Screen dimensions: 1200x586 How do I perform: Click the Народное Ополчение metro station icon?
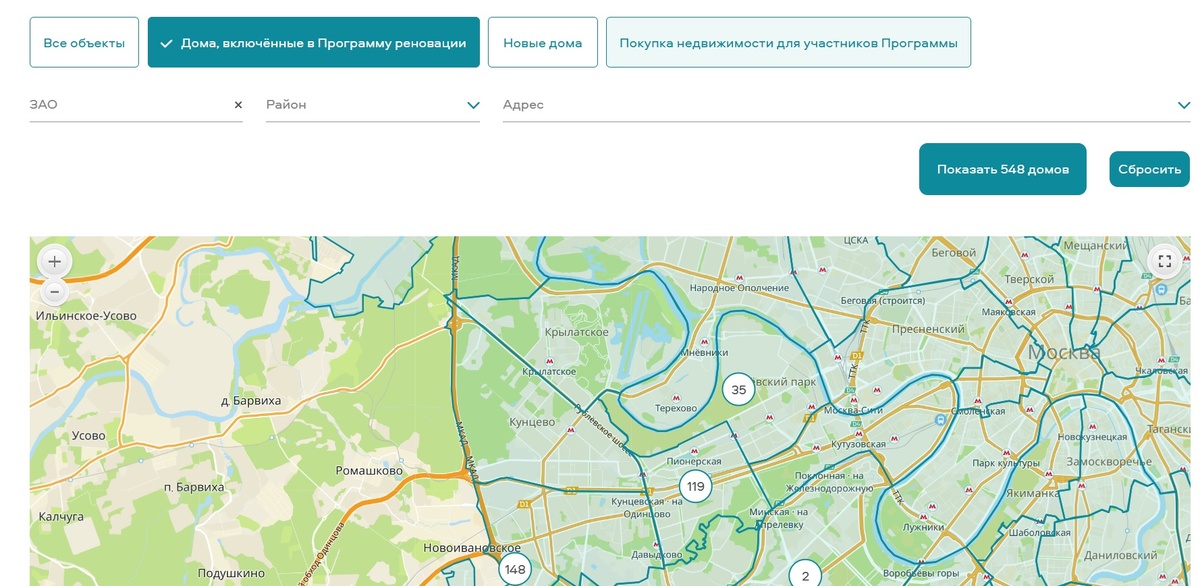[x=739, y=276]
